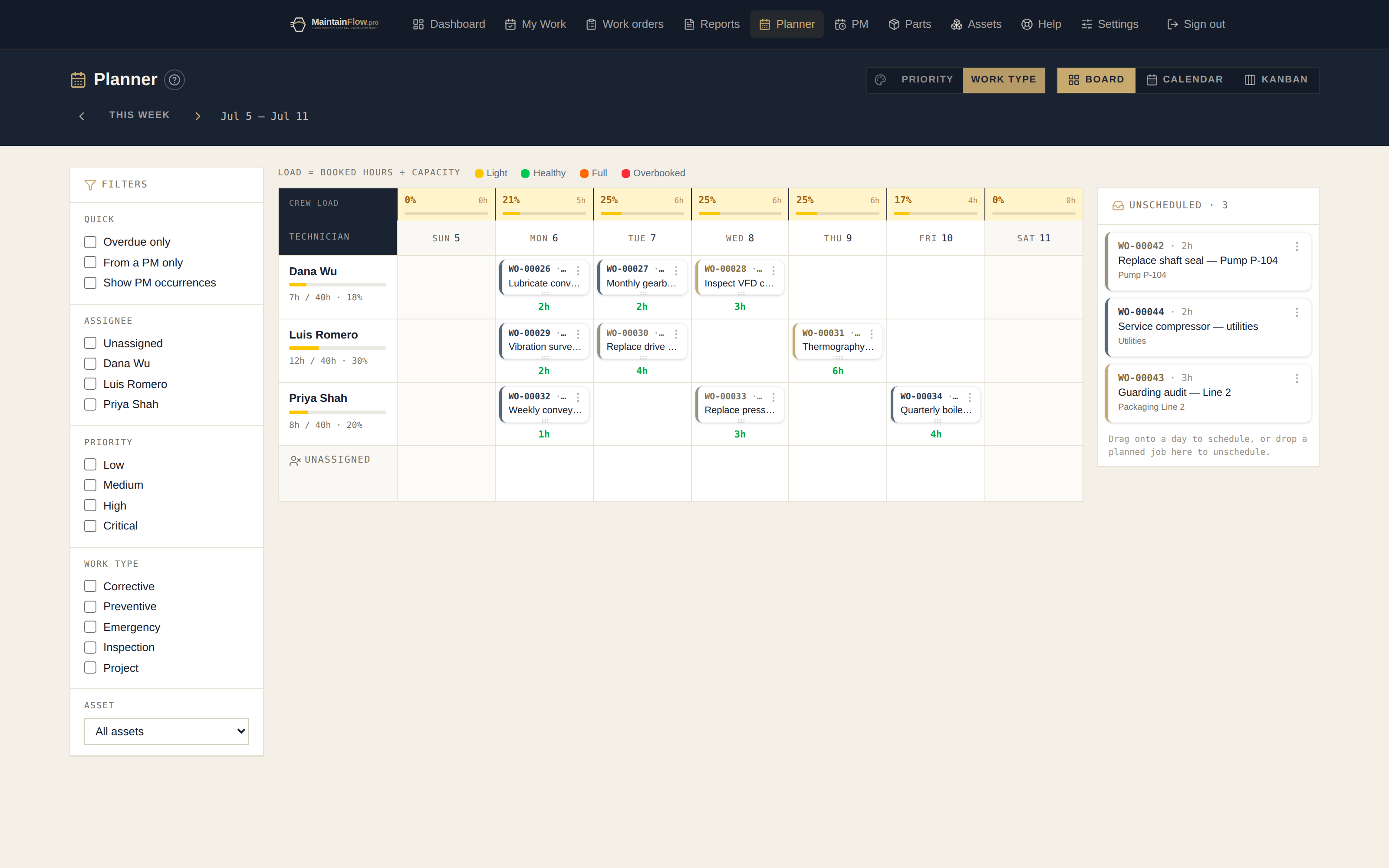This screenshot has width=1389, height=868.
Task: Check From a PM only
Action: [90, 262]
